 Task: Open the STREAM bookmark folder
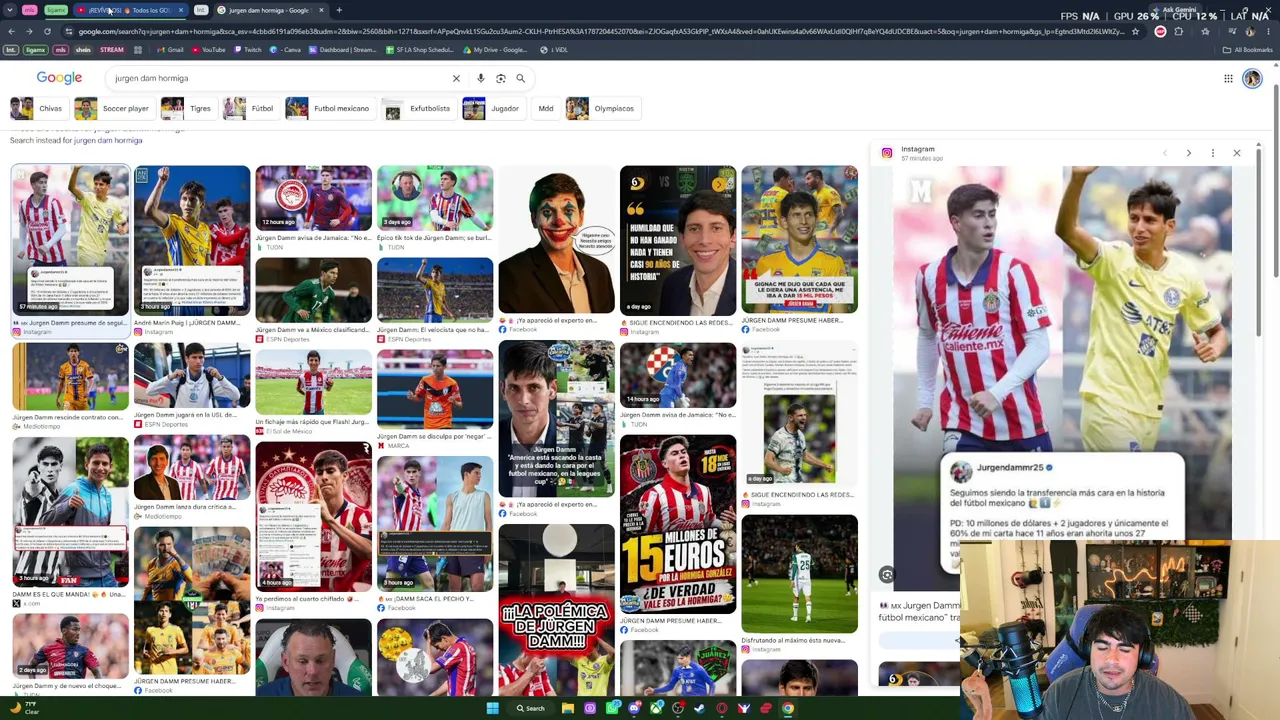[112, 50]
